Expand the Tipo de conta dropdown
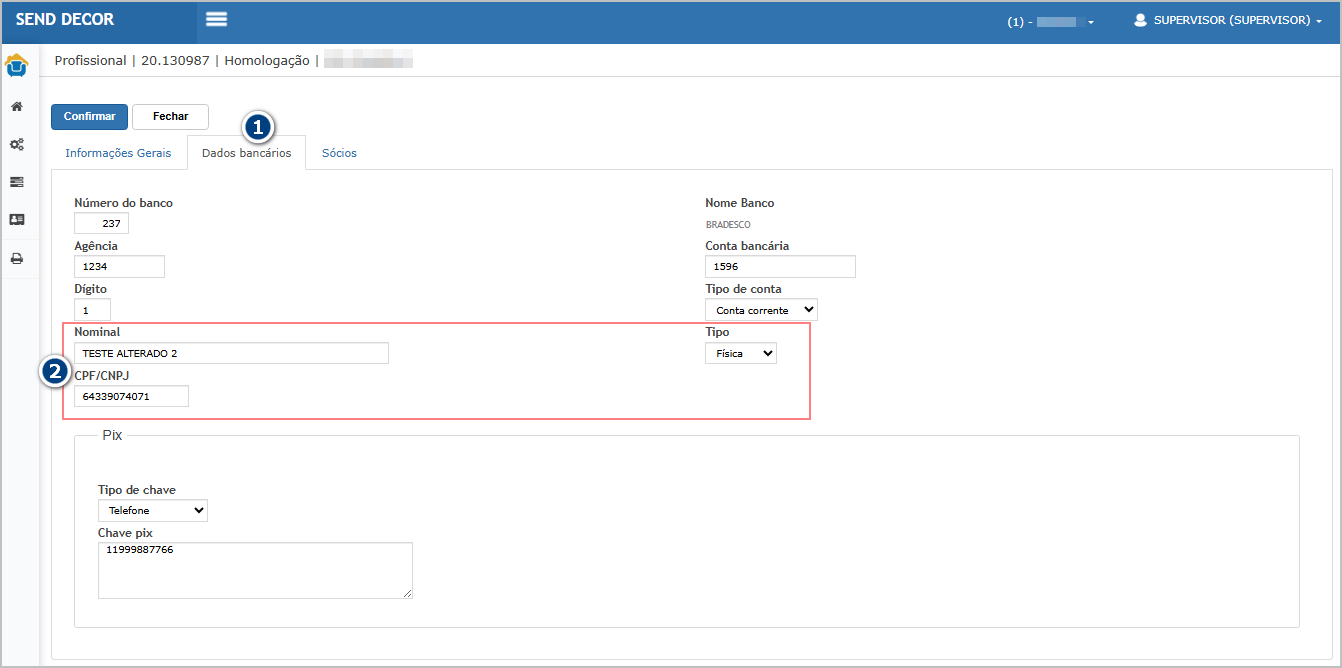 coord(761,310)
